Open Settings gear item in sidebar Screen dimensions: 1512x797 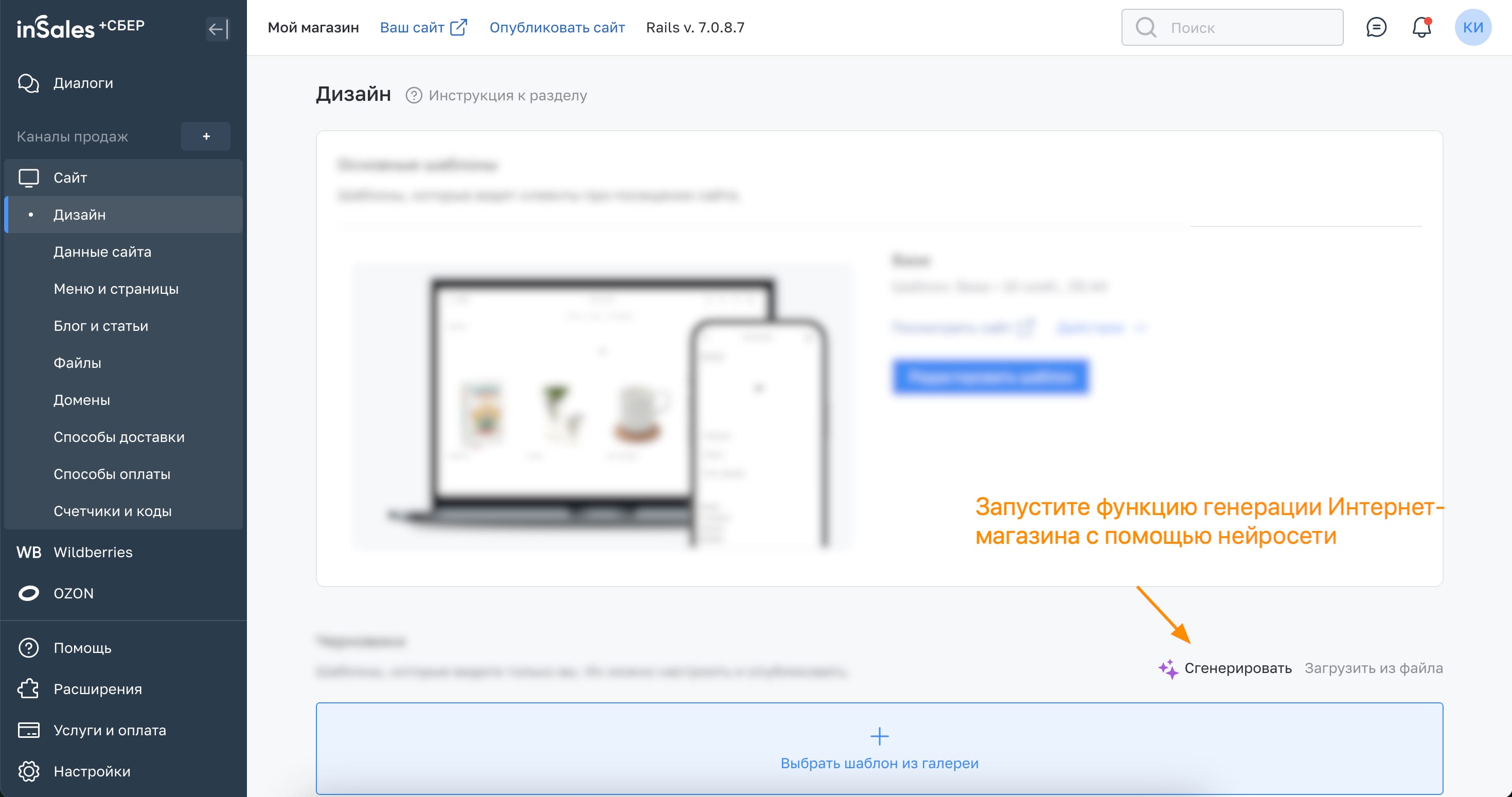tap(28, 771)
